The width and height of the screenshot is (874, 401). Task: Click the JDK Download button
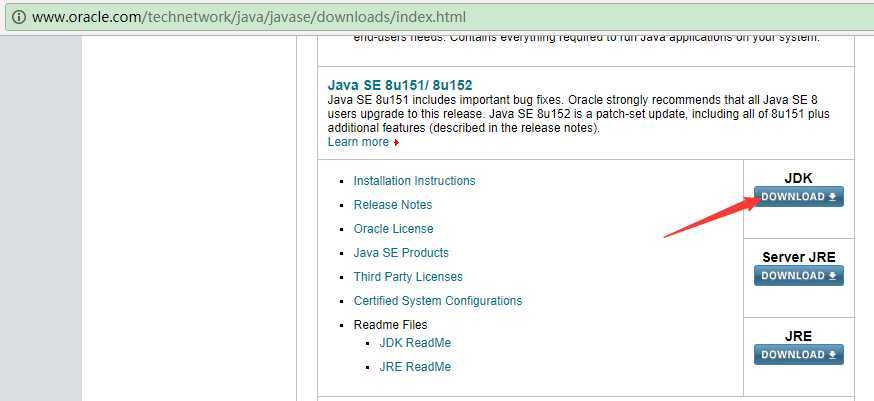click(798, 196)
